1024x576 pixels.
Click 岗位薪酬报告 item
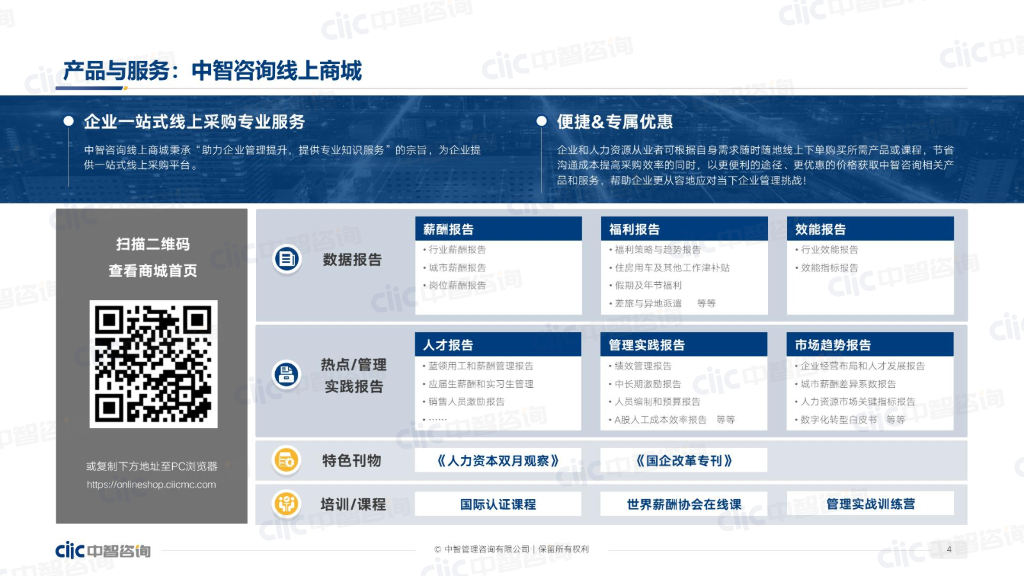point(457,285)
